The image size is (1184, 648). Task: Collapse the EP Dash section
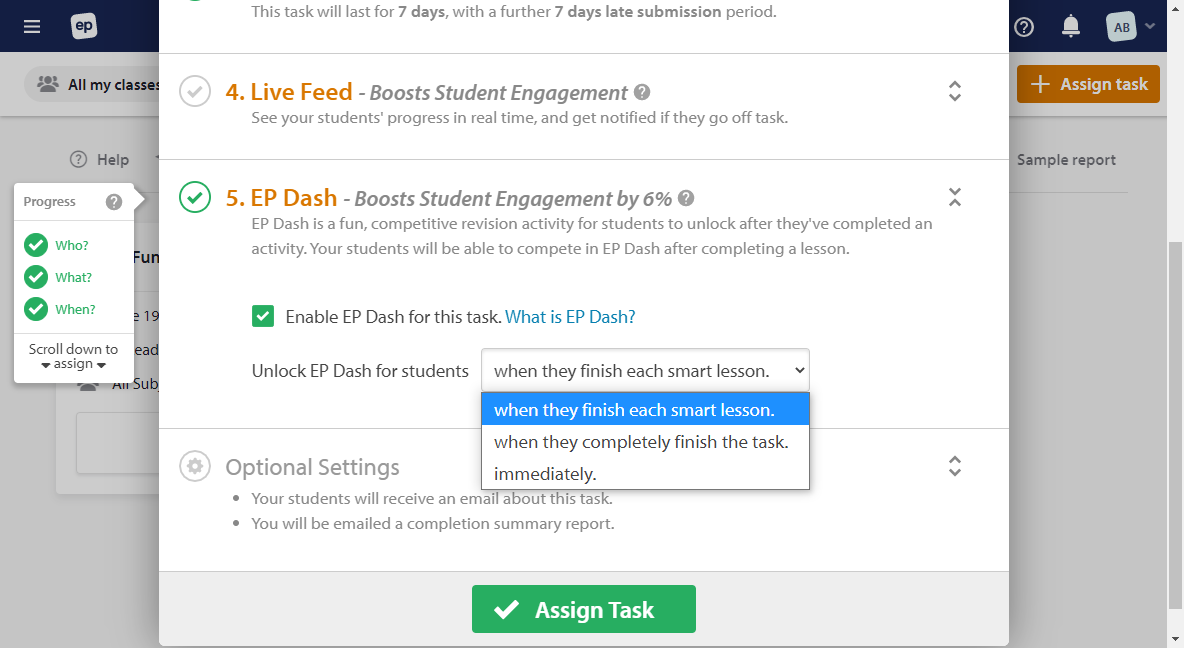(955, 197)
